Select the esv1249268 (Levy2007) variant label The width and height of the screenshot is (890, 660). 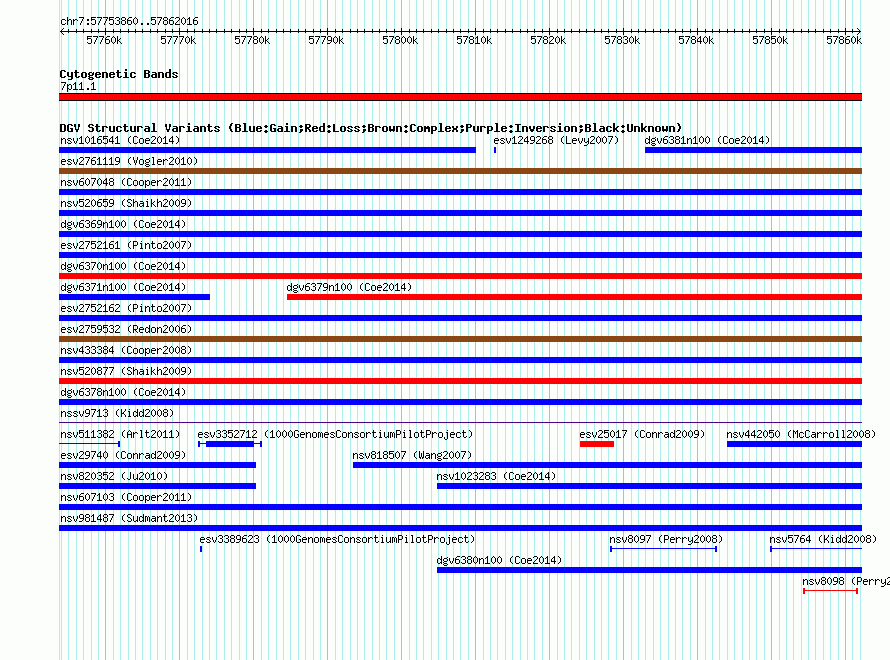click(556, 140)
